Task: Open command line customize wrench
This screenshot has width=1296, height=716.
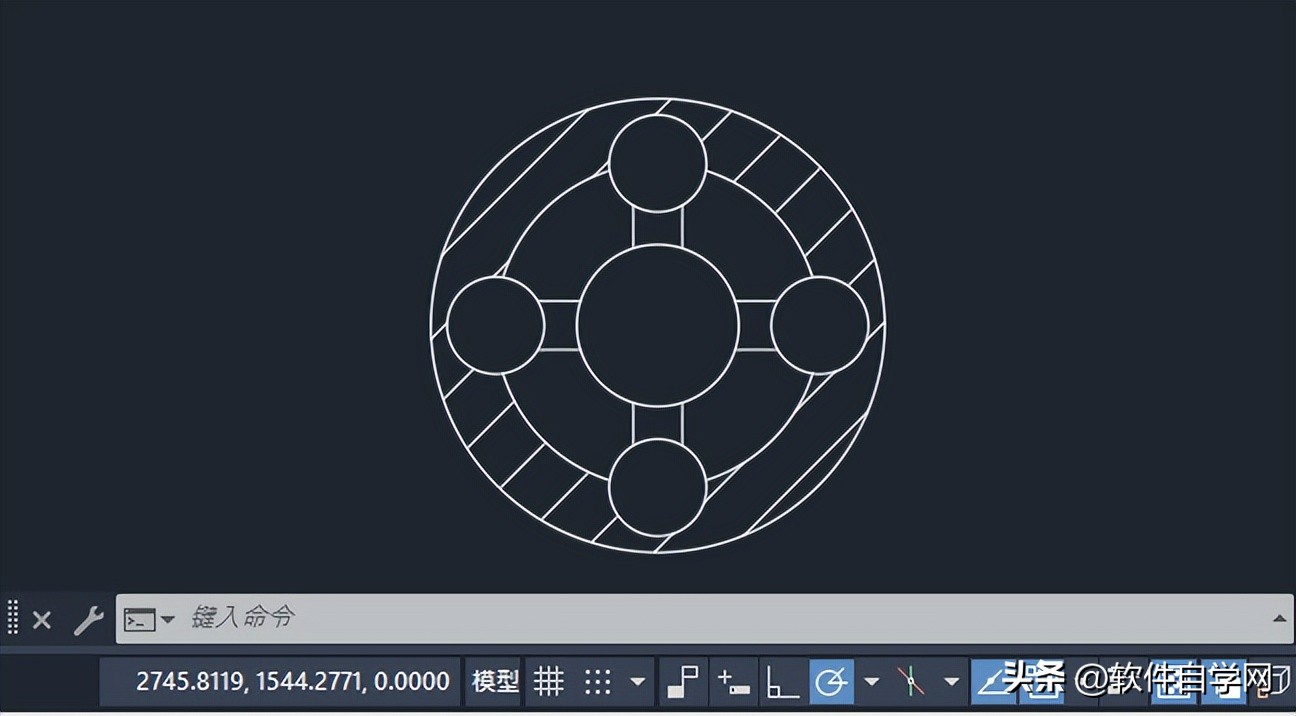Action: click(x=88, y=620)
